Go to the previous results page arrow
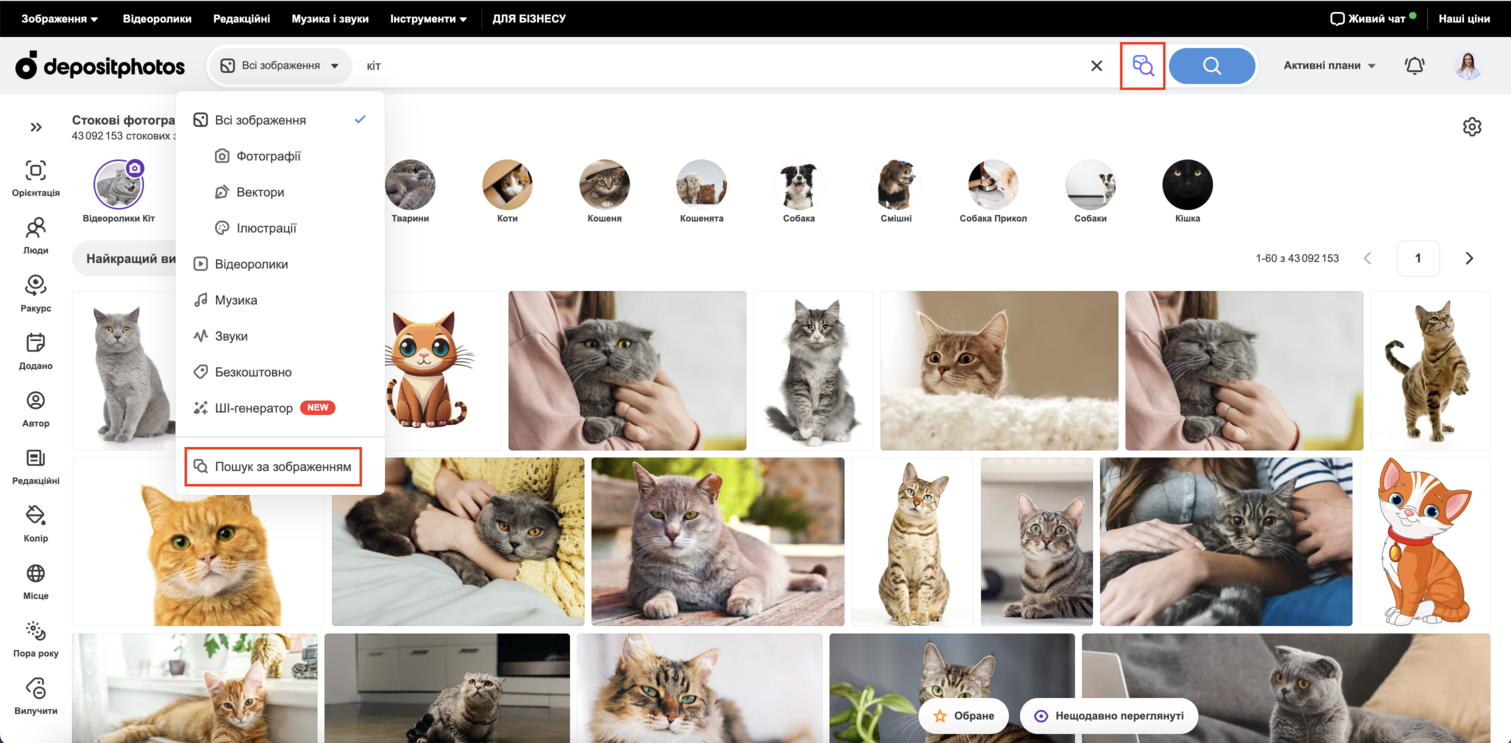 coord(1367,259)
